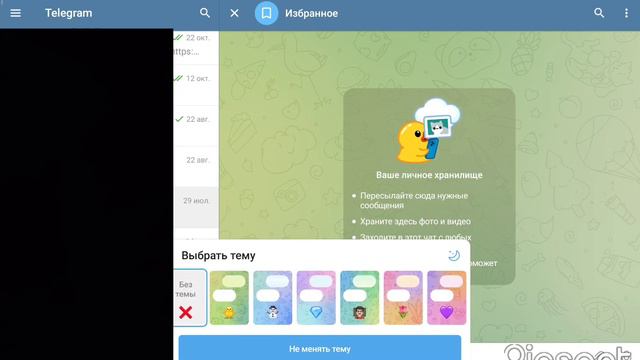This screenshot has height=360, width=640.
Task: Click the duck with cloud sticker
Action: (429, 131)
